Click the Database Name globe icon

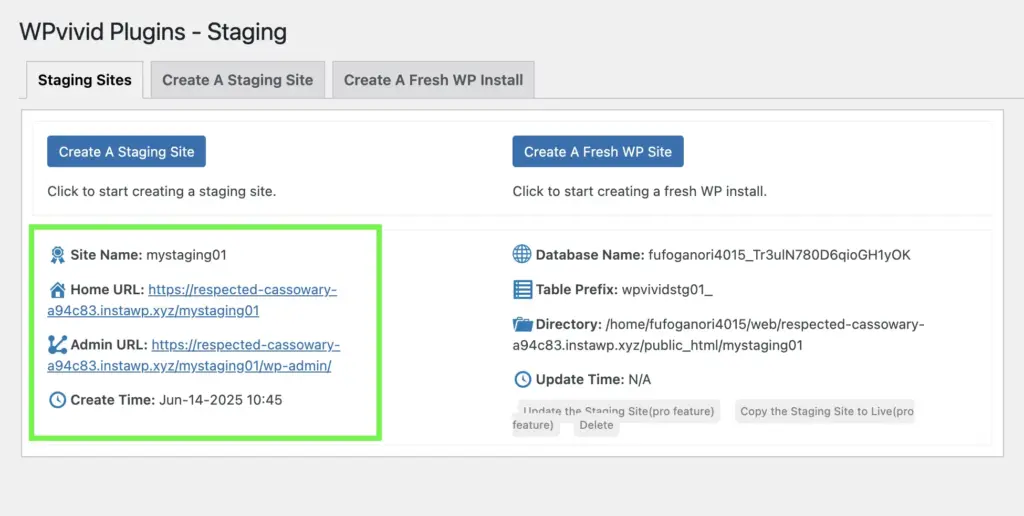coord(522,254)
